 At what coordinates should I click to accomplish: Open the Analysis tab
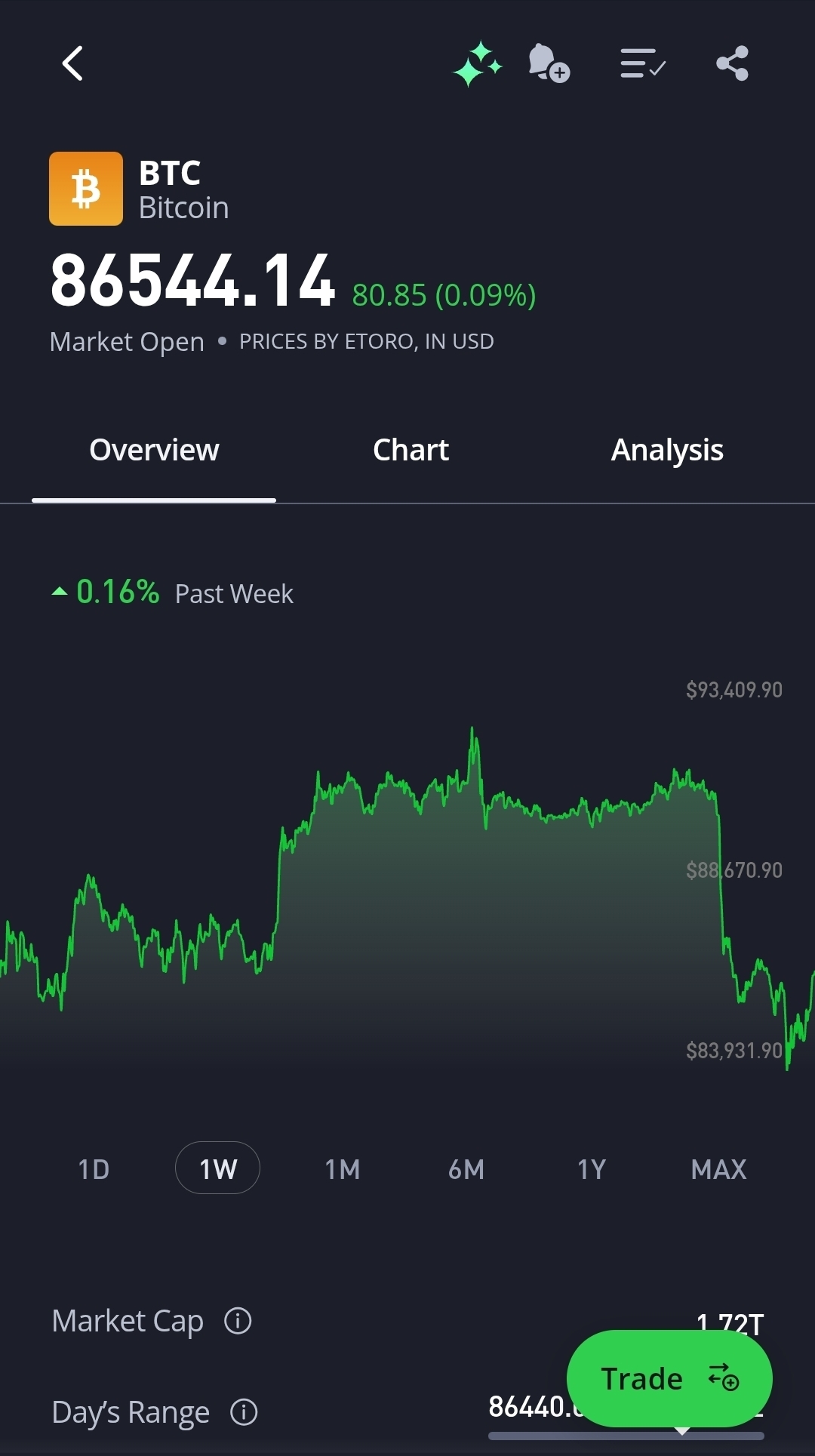[x=667, y=451]
